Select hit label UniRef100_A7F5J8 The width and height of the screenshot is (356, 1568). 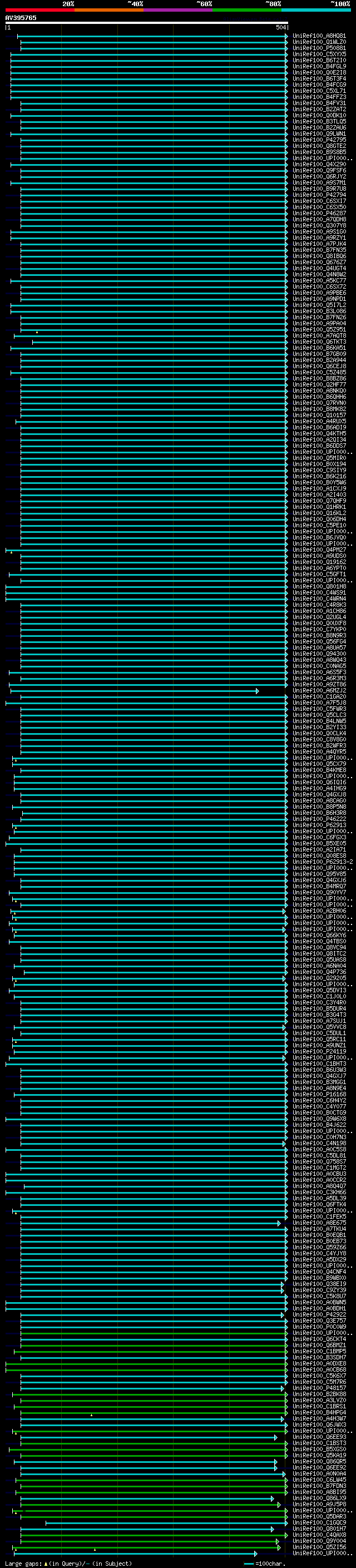click(319, 703)
